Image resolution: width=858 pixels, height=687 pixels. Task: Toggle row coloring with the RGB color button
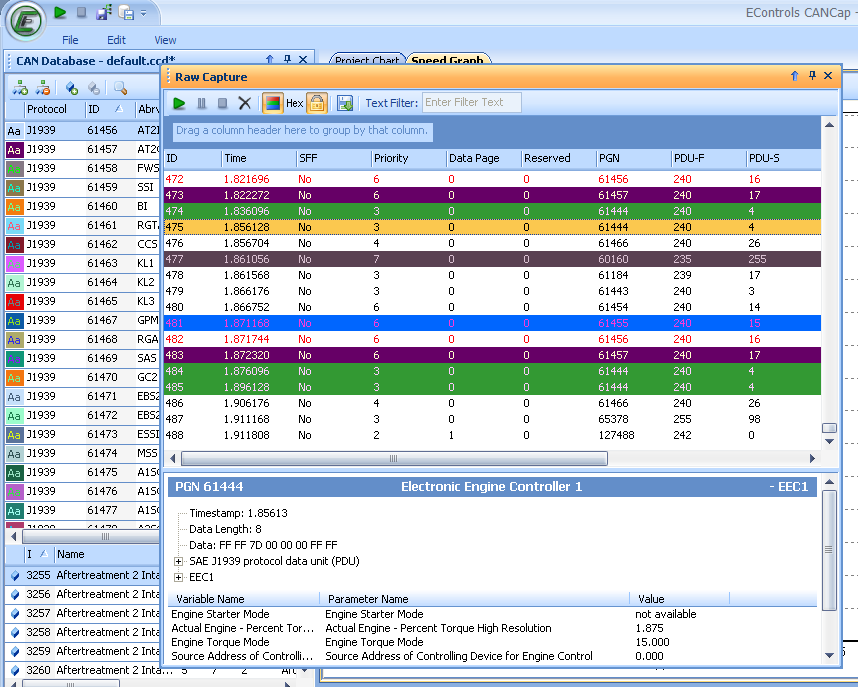(273, 103)
